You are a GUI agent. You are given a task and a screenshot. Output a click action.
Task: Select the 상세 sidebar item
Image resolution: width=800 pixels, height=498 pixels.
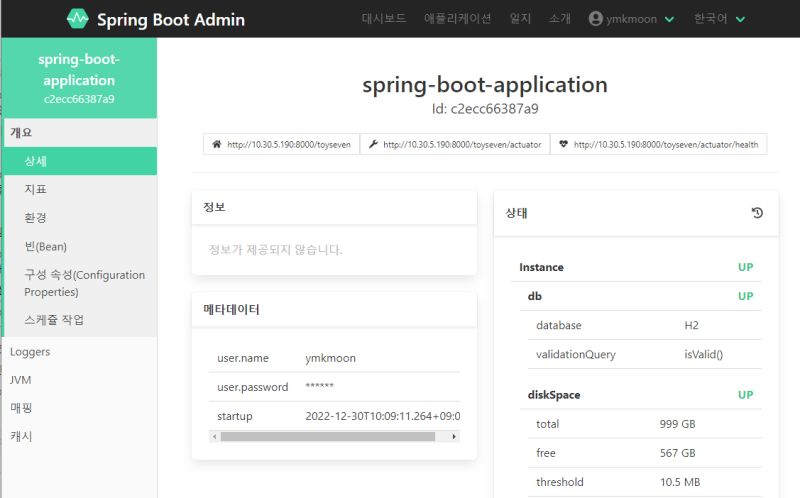[80, 161]
